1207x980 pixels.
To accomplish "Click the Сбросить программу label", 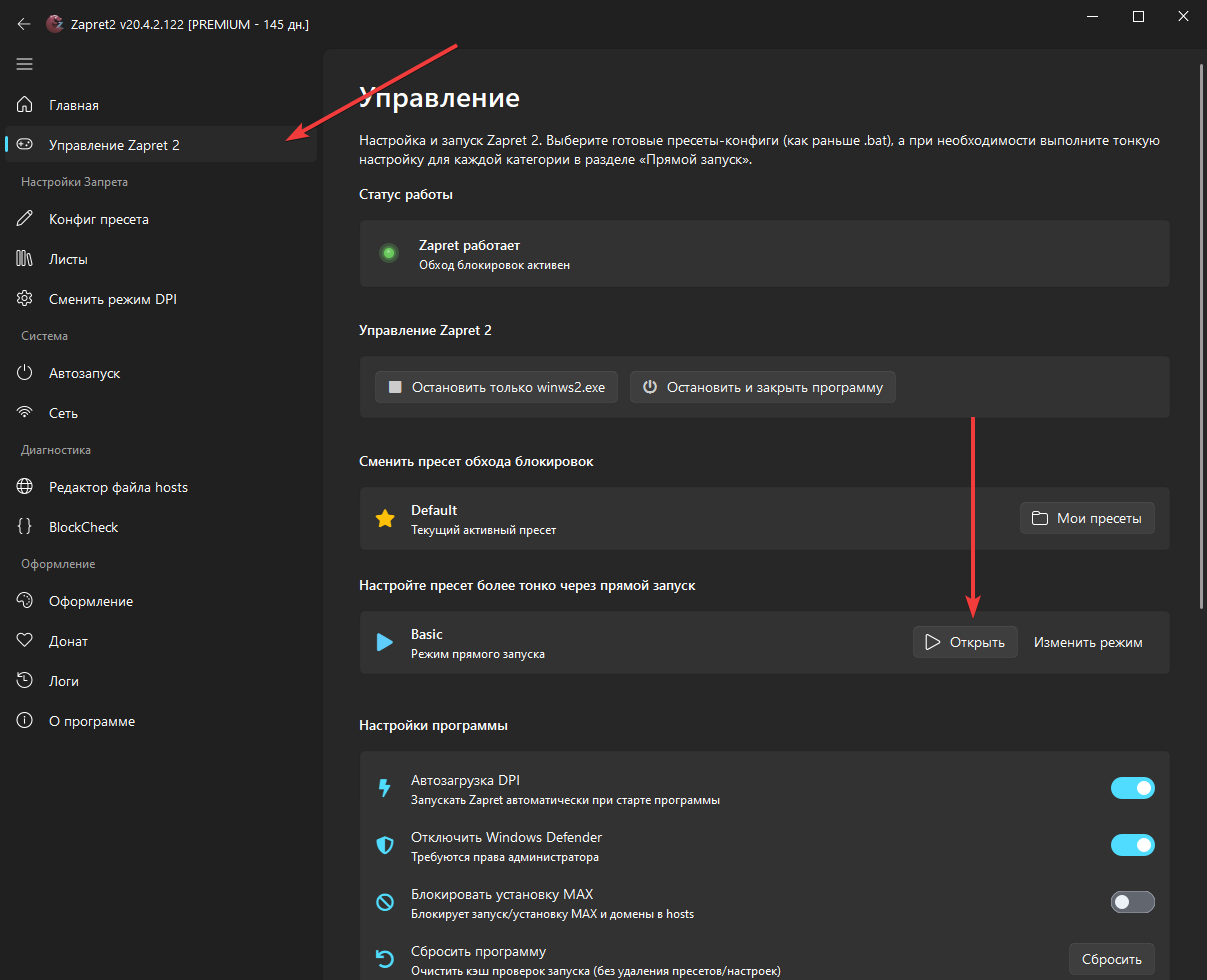I will pyautogui.click(x=479, y=951).
